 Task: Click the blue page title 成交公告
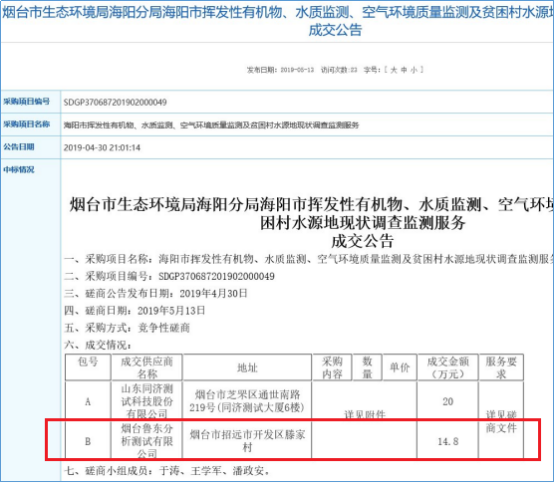(x=335, y=30)
